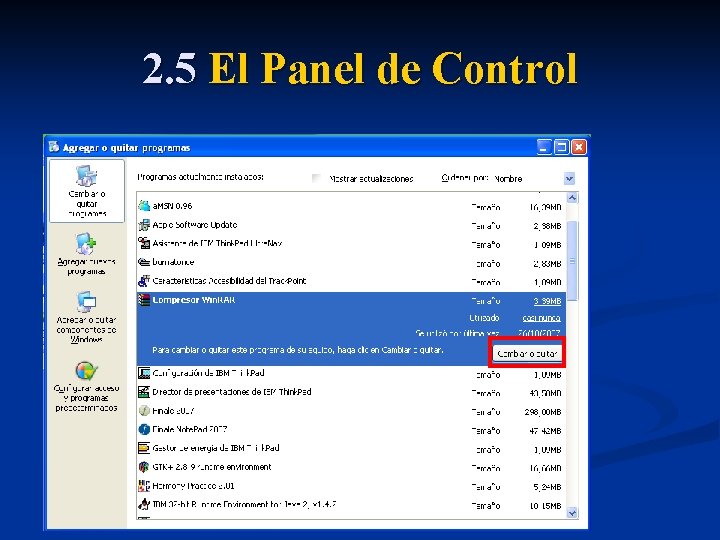Toggle the Mostrar actualizaciones checkbox
720x540 pixels.
(x=316, y=178)
